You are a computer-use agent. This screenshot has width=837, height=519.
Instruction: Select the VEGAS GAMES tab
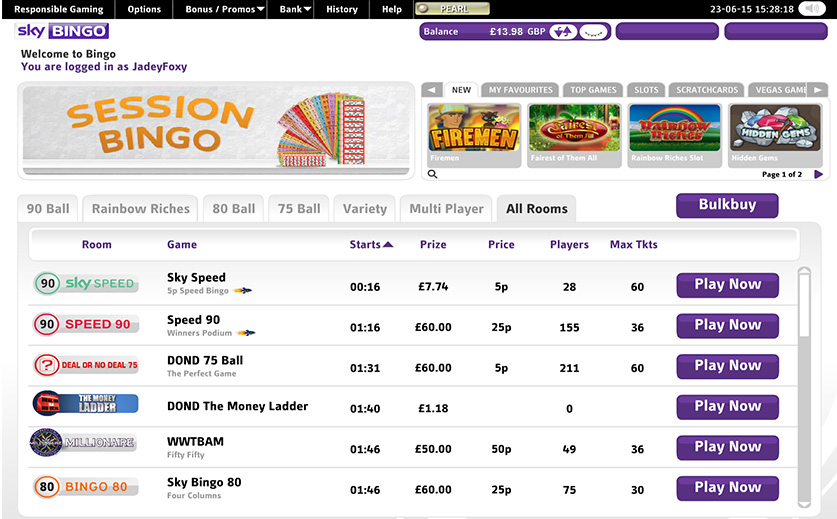780,90
